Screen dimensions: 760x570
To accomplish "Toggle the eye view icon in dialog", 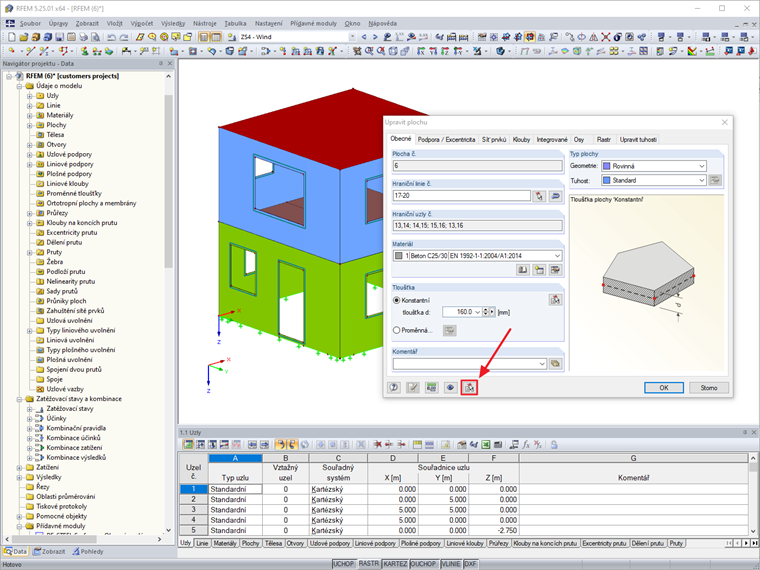I will pyautogui.click(x=450, y=388).
